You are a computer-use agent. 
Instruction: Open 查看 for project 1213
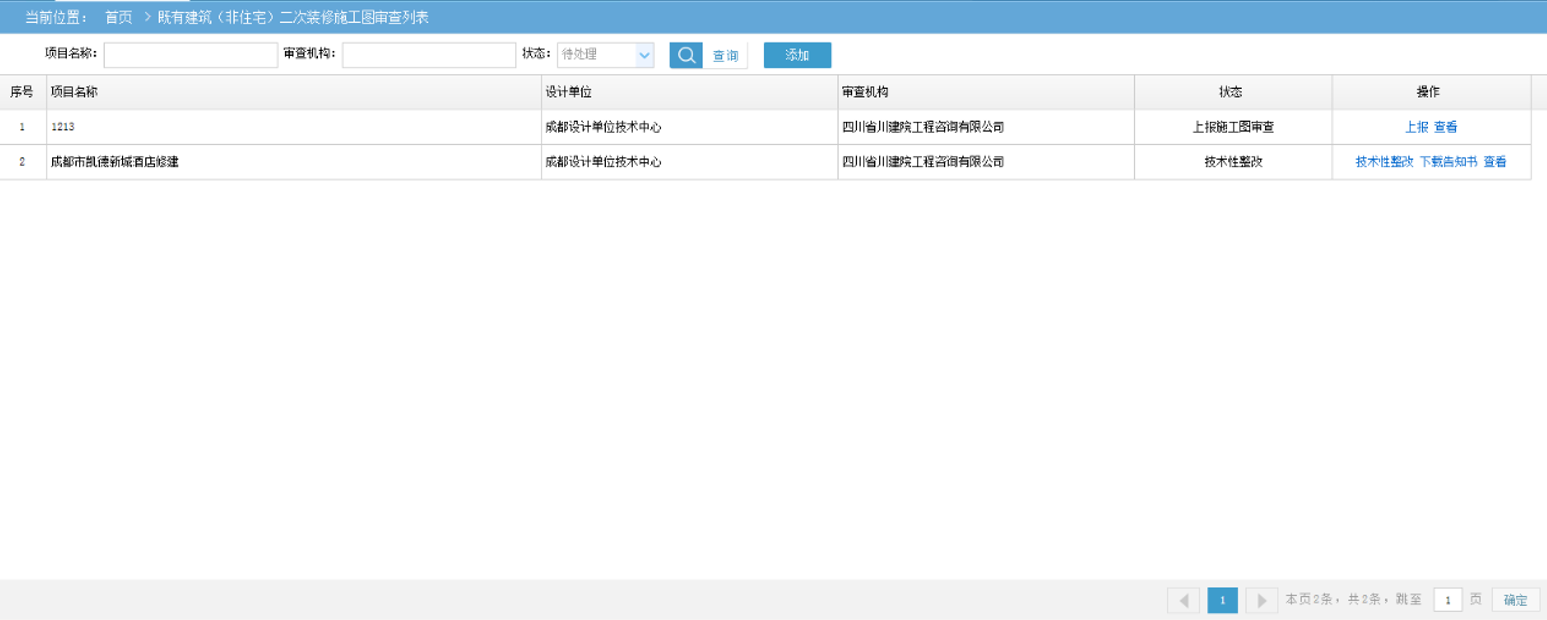[x=1445, y=127]
